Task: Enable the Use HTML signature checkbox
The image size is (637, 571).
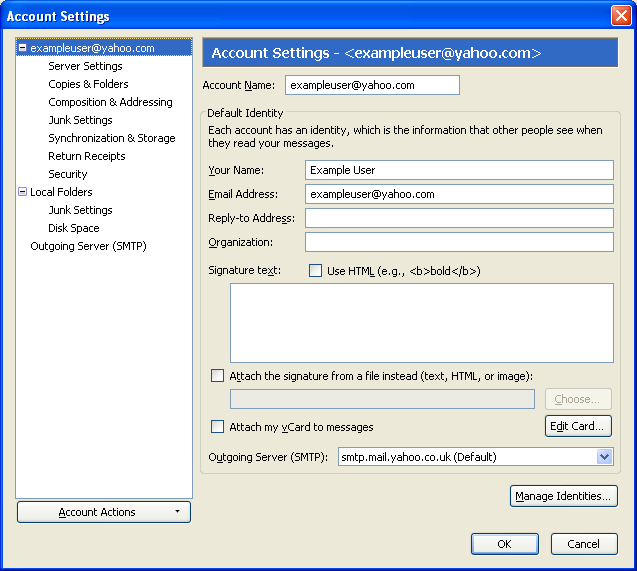Action: point(316,271)
